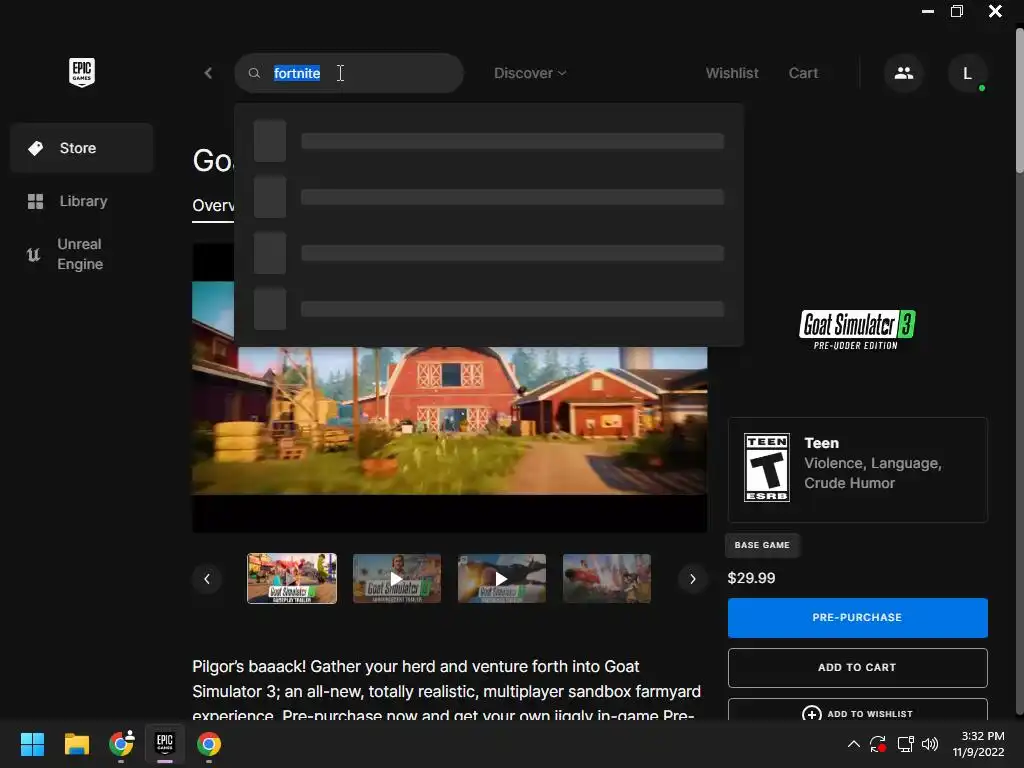The width and height of the screenshot is (1024, 768).
Task: Click Add To Wishlist button
Action: click(x=857, y=711)
